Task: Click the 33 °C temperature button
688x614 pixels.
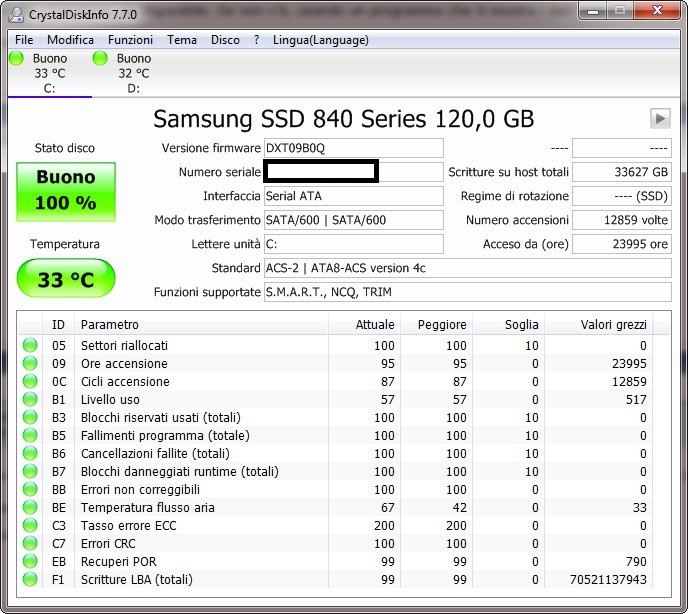Action: pyautogui.click(x=66, y=279)
